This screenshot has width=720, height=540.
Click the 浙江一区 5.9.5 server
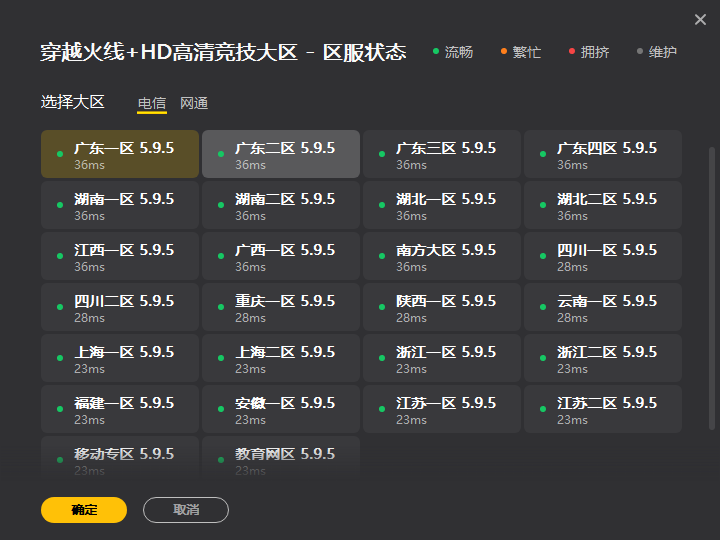click(x=442, y=358)
